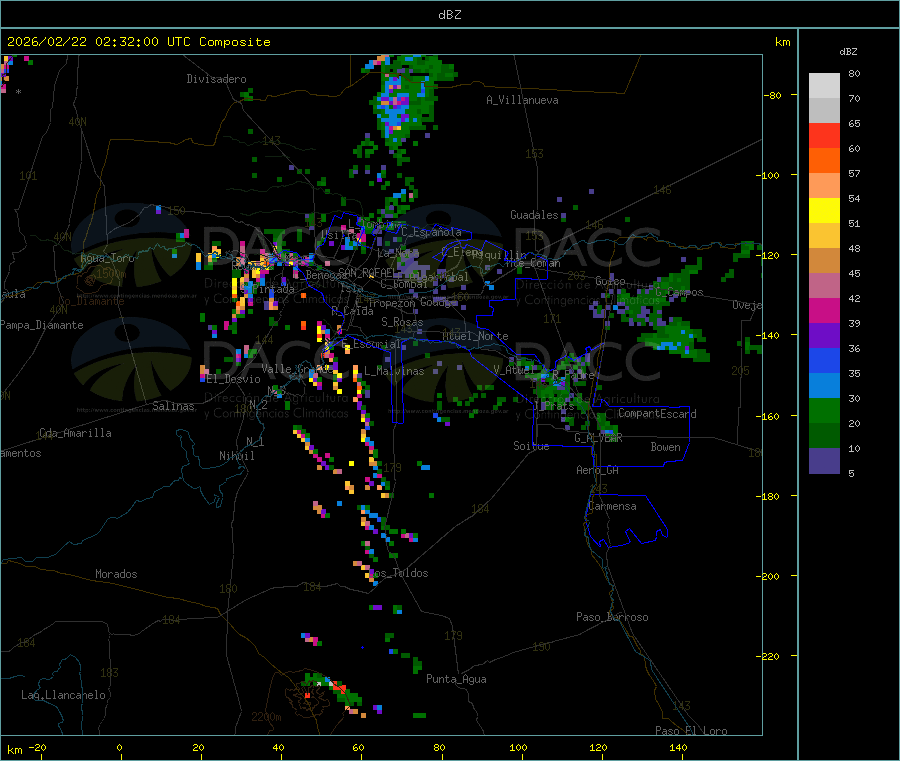Click the A_Villanueva map label
The image size is (900, 761).
pos(522,100)
